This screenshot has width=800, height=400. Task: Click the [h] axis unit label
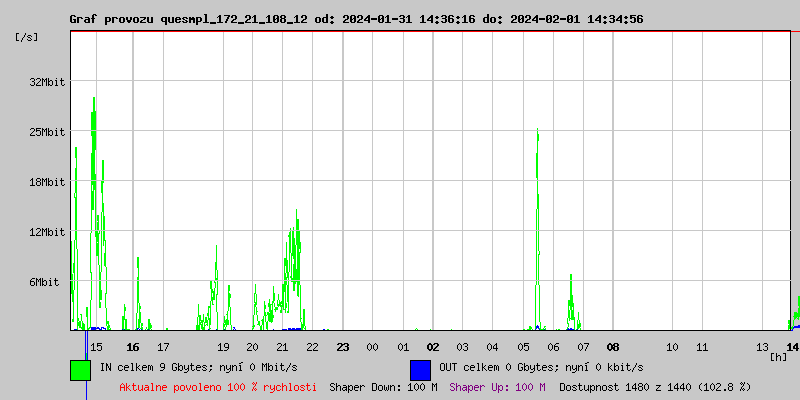[x=778, y=356]
